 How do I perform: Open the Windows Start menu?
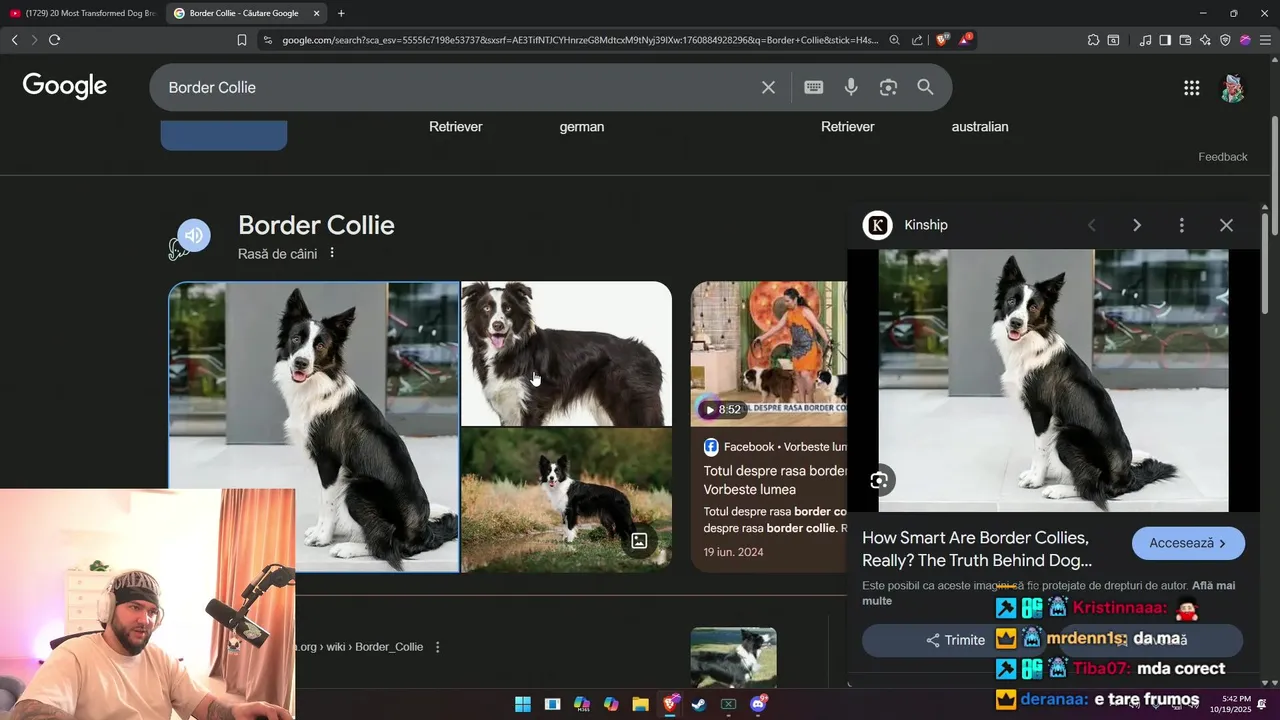523,704
